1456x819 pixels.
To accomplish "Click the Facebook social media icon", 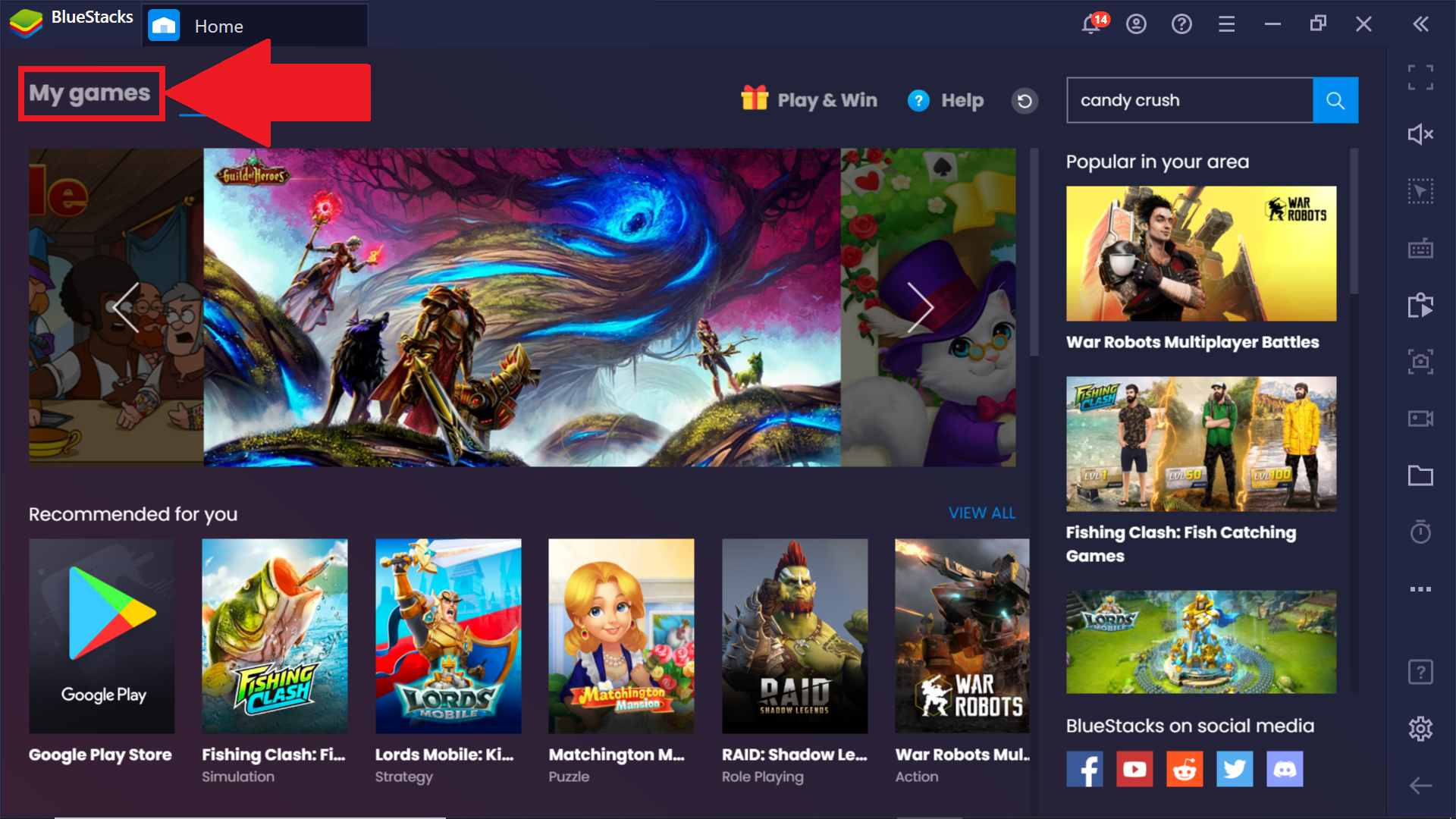I will click(x=1088, y=768).
